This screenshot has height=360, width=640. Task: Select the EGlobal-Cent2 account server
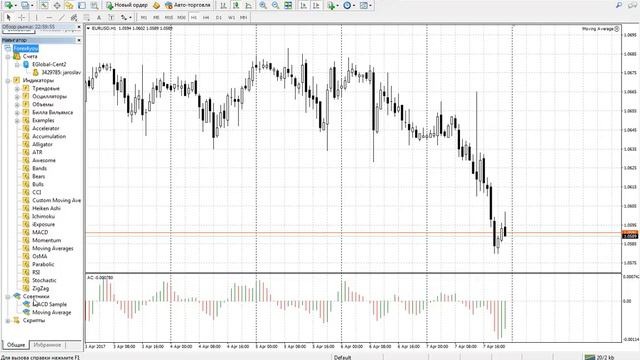click(49, 64)
